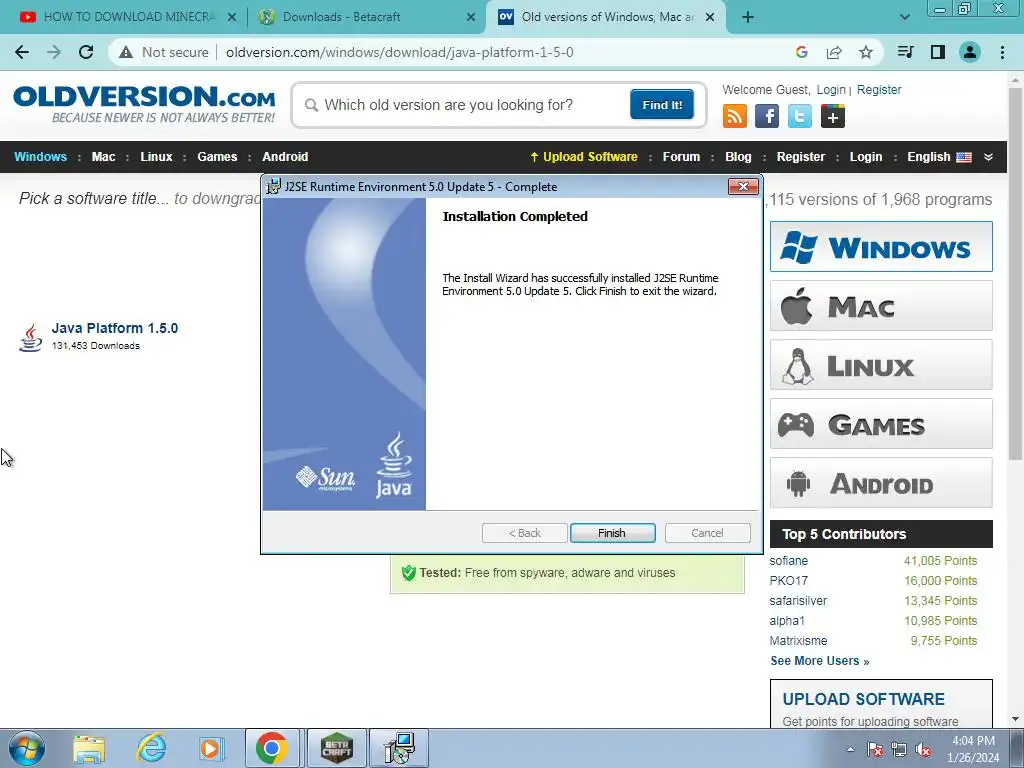Screen dimensions: 1024x768
Task: Open the Windows category banner
Action: coord(881,247)
